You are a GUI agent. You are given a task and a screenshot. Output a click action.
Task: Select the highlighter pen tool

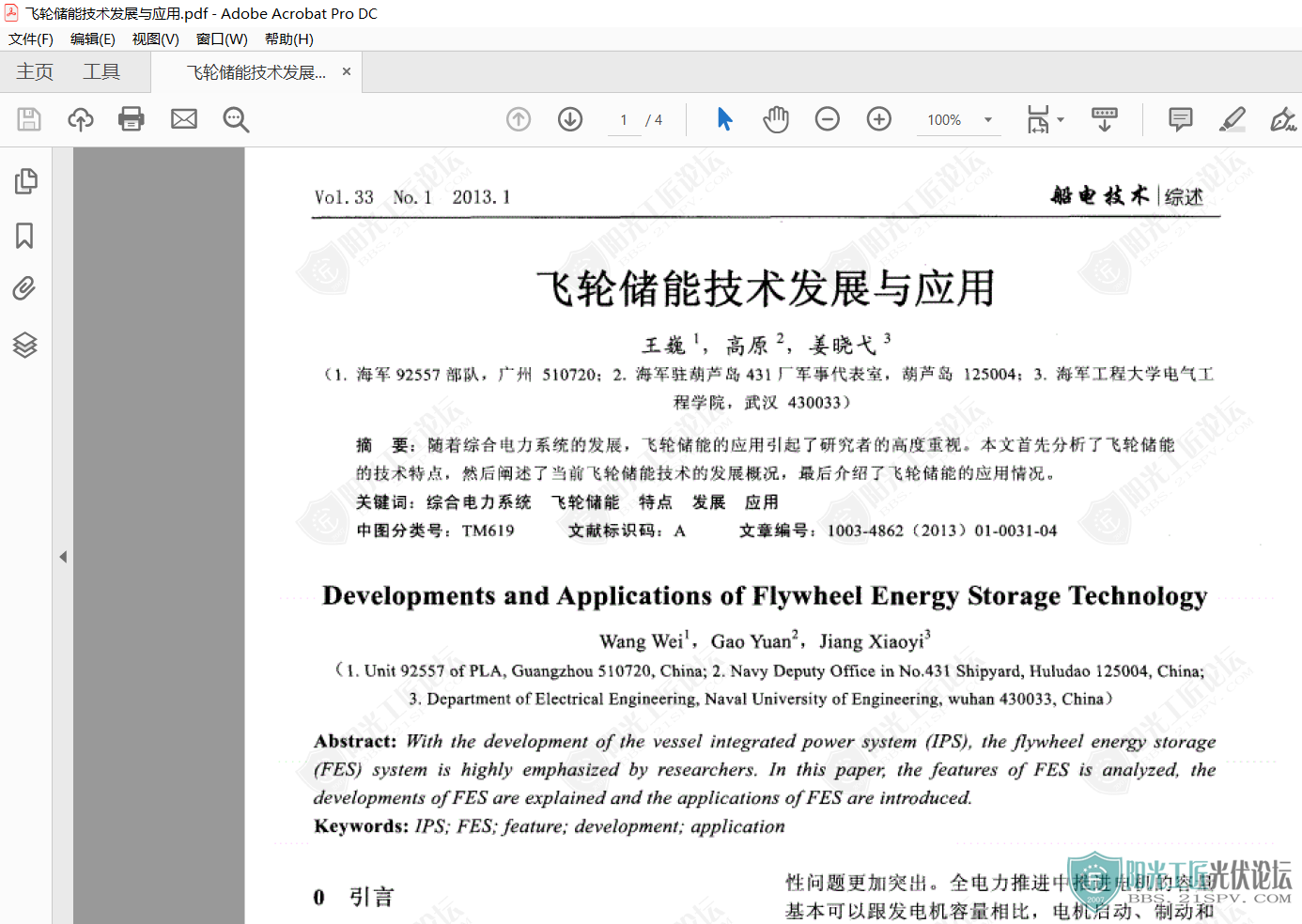[1232, 119]
